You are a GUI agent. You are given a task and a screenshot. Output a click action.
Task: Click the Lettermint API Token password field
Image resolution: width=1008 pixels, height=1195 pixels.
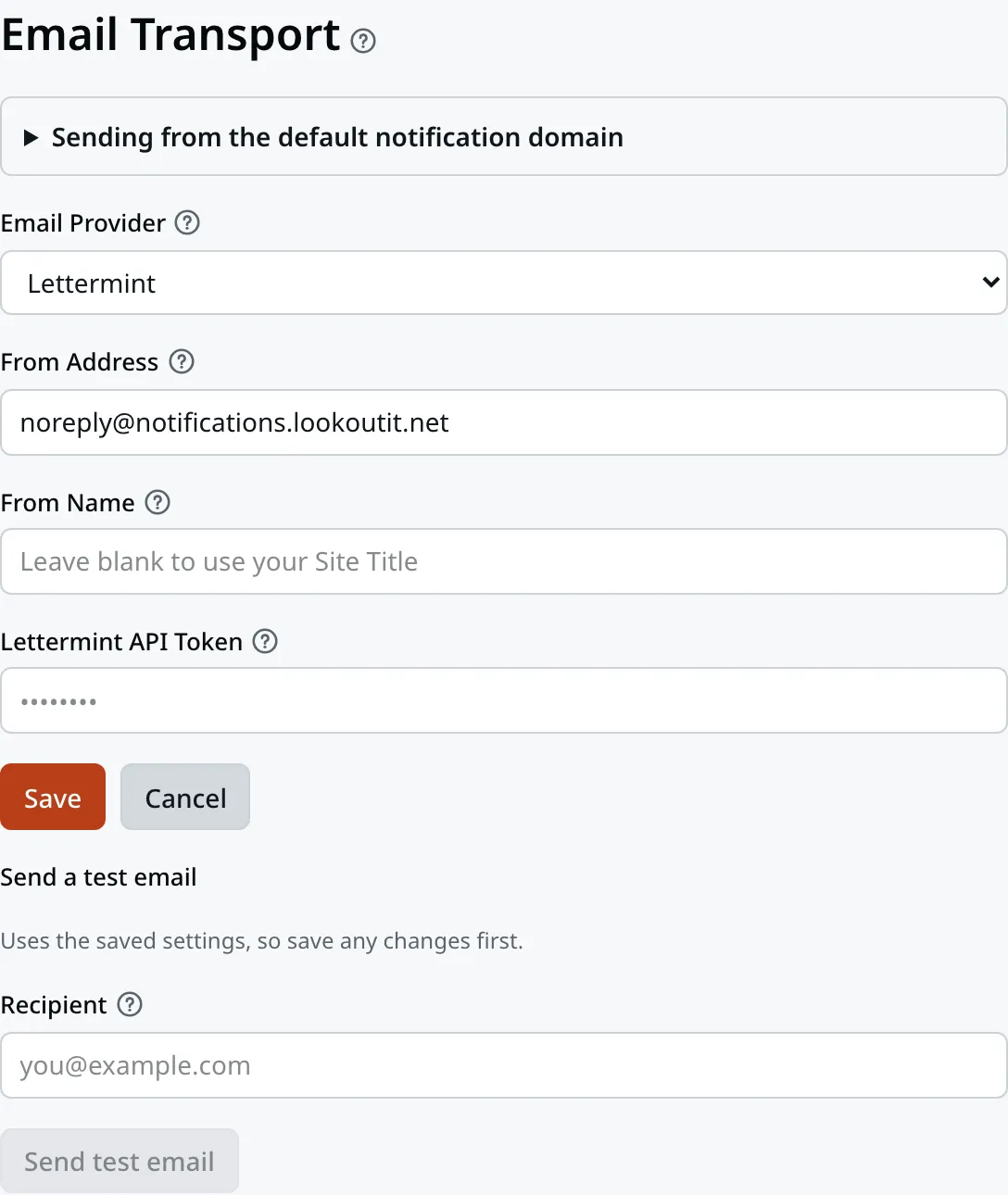504,700
